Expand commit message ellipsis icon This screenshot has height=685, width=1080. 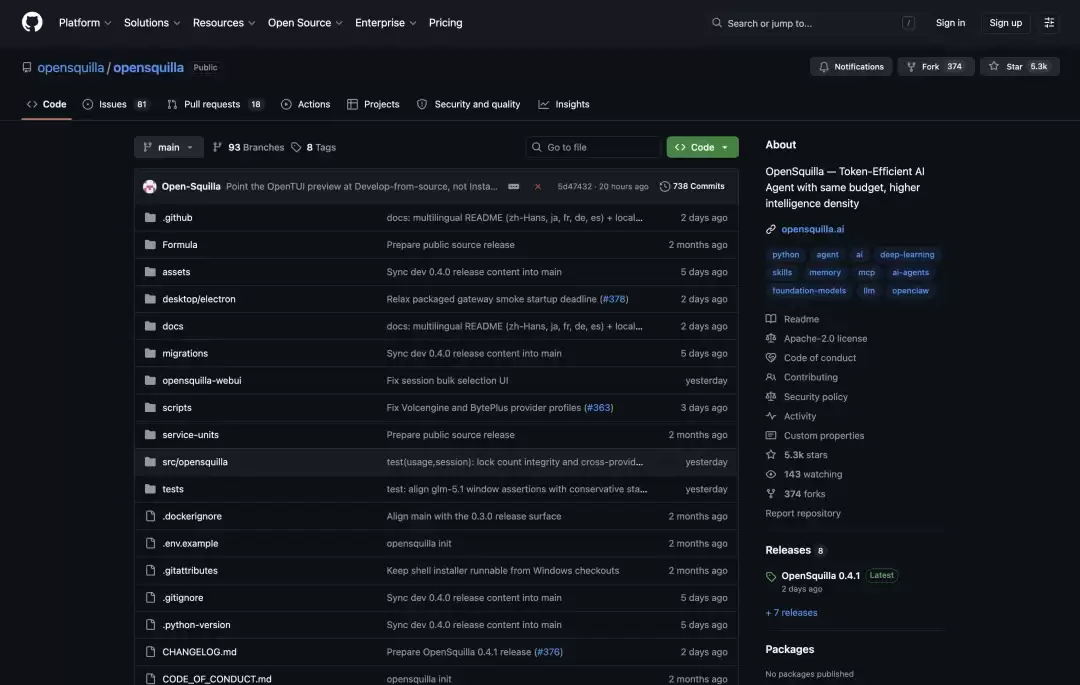(514, 187)
